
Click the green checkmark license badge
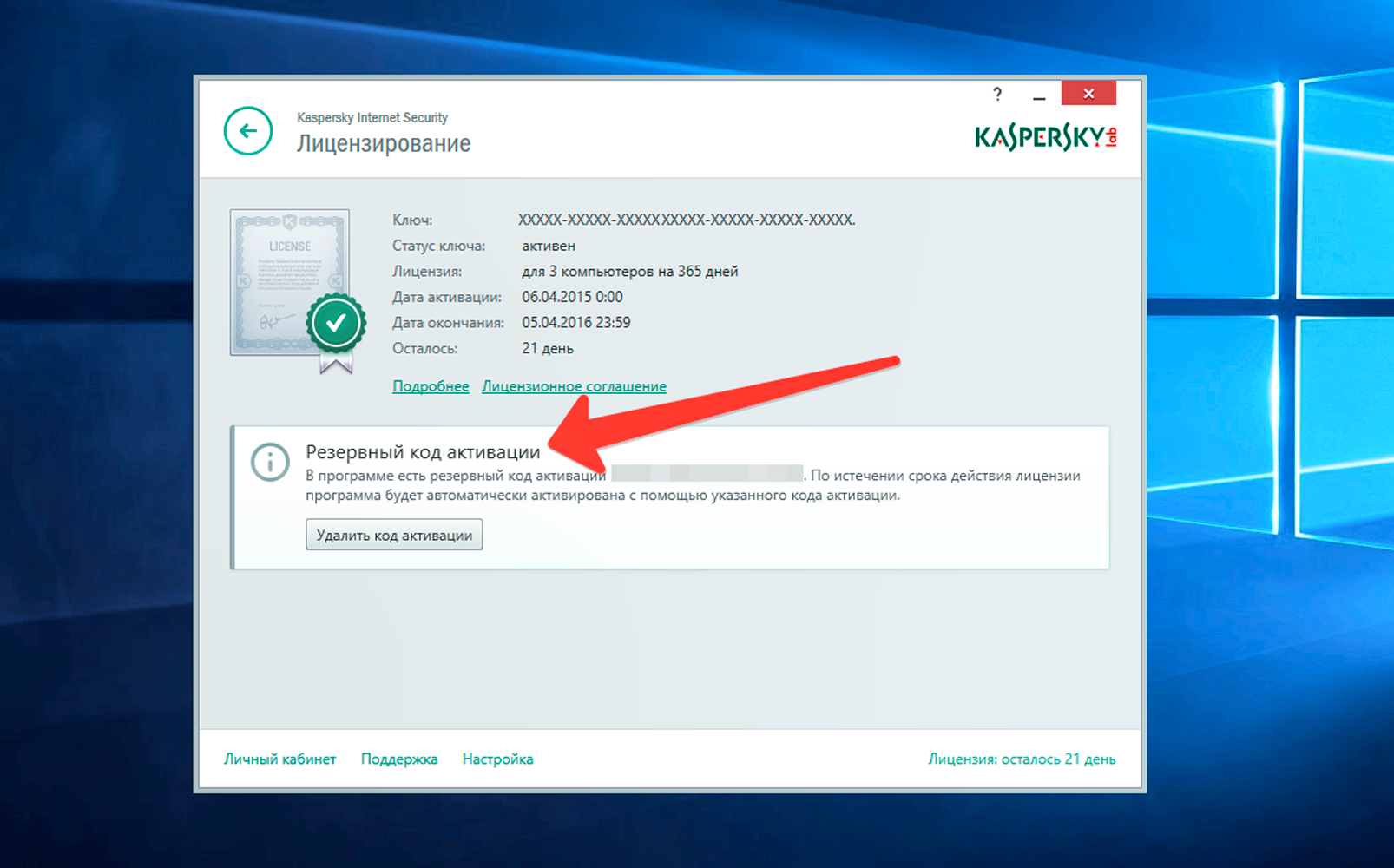(336, 324)
